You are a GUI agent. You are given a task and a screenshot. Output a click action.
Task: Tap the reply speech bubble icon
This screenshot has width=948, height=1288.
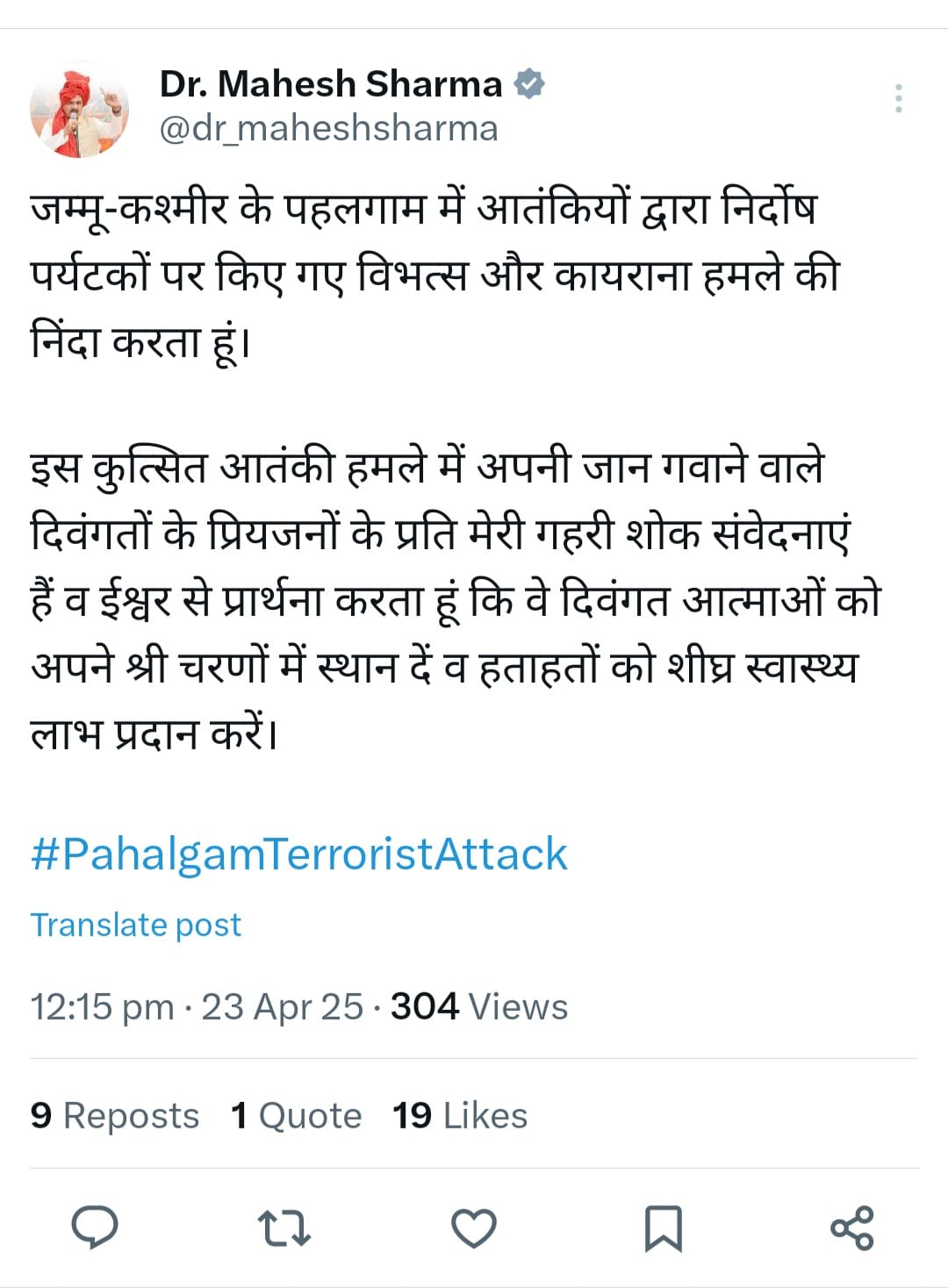94,1227
